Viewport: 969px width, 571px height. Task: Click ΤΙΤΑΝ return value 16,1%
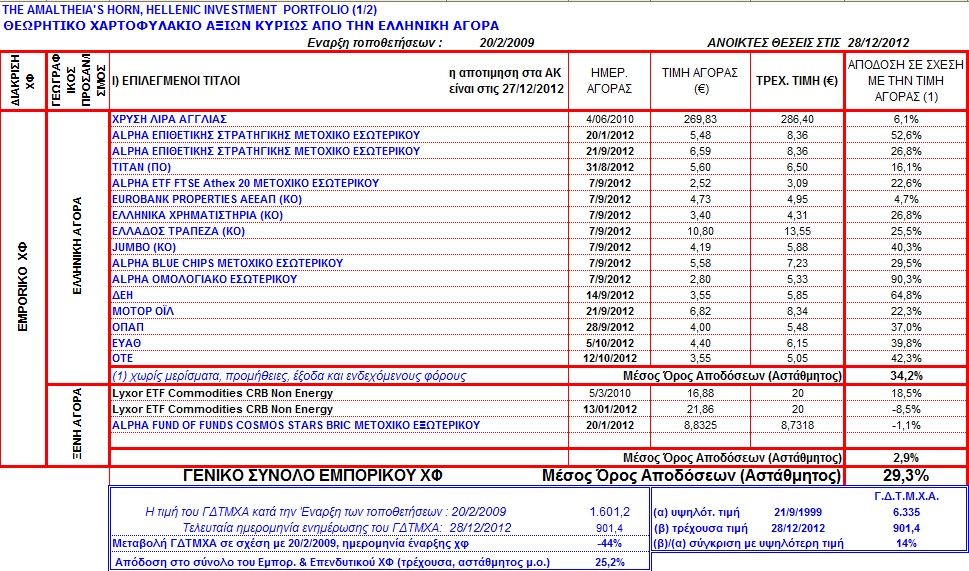[906, 167]
